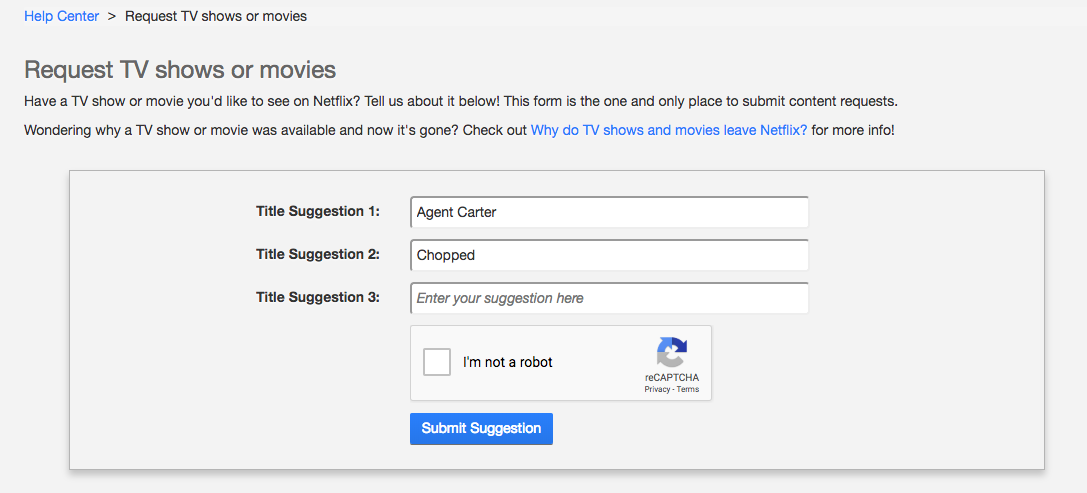Viewport: 1087px width, 493px height.
Task: Click the "Title Suggestion 2:" label
Action: pyautogui.click(x=318, y=254)
